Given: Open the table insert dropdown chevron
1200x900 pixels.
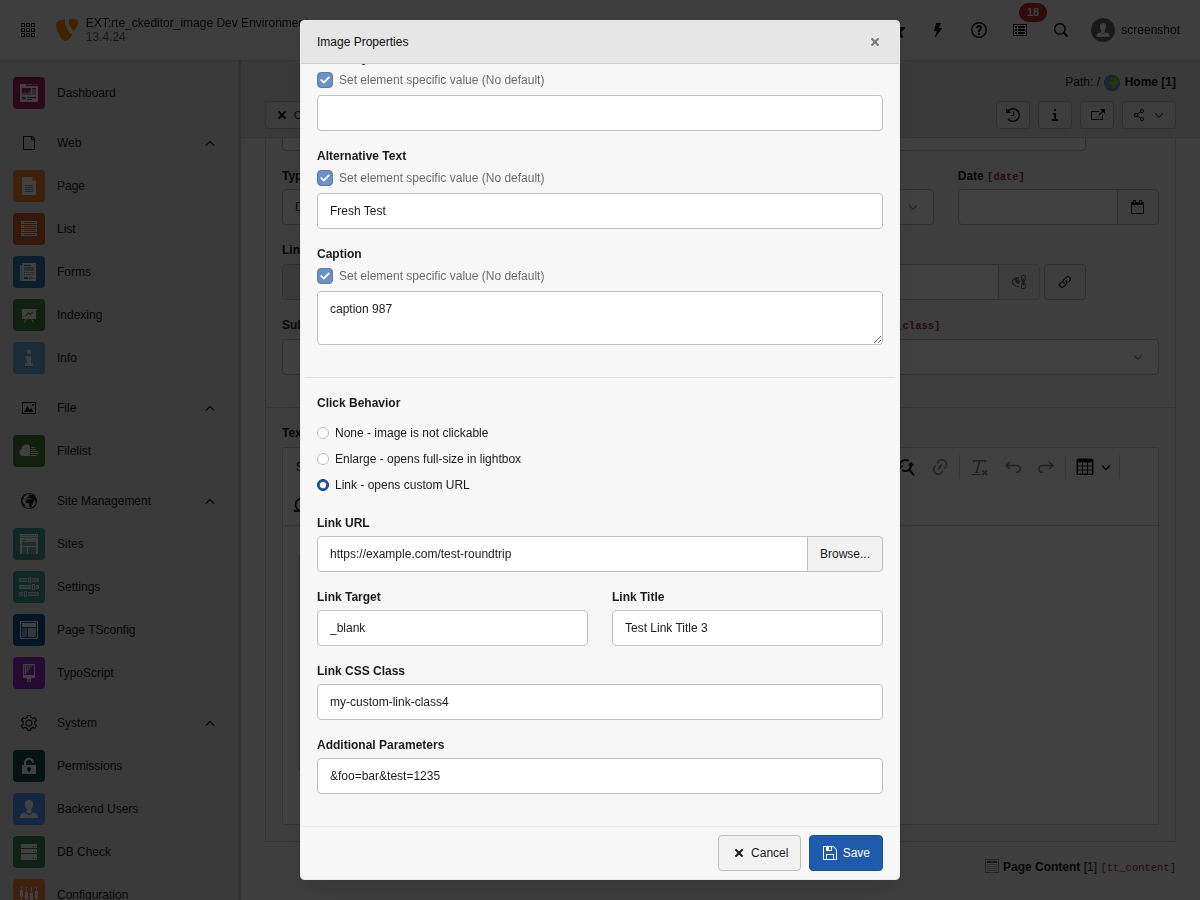Looking at the screenshot, I should coord(1106,467).
